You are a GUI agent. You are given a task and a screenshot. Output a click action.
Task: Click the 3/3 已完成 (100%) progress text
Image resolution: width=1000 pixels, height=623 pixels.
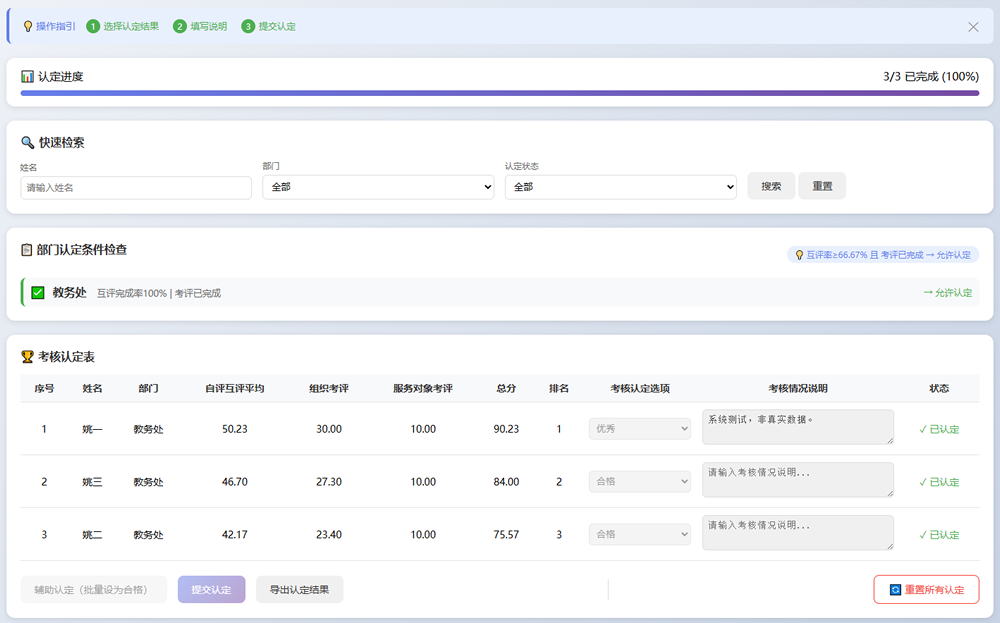930,77
